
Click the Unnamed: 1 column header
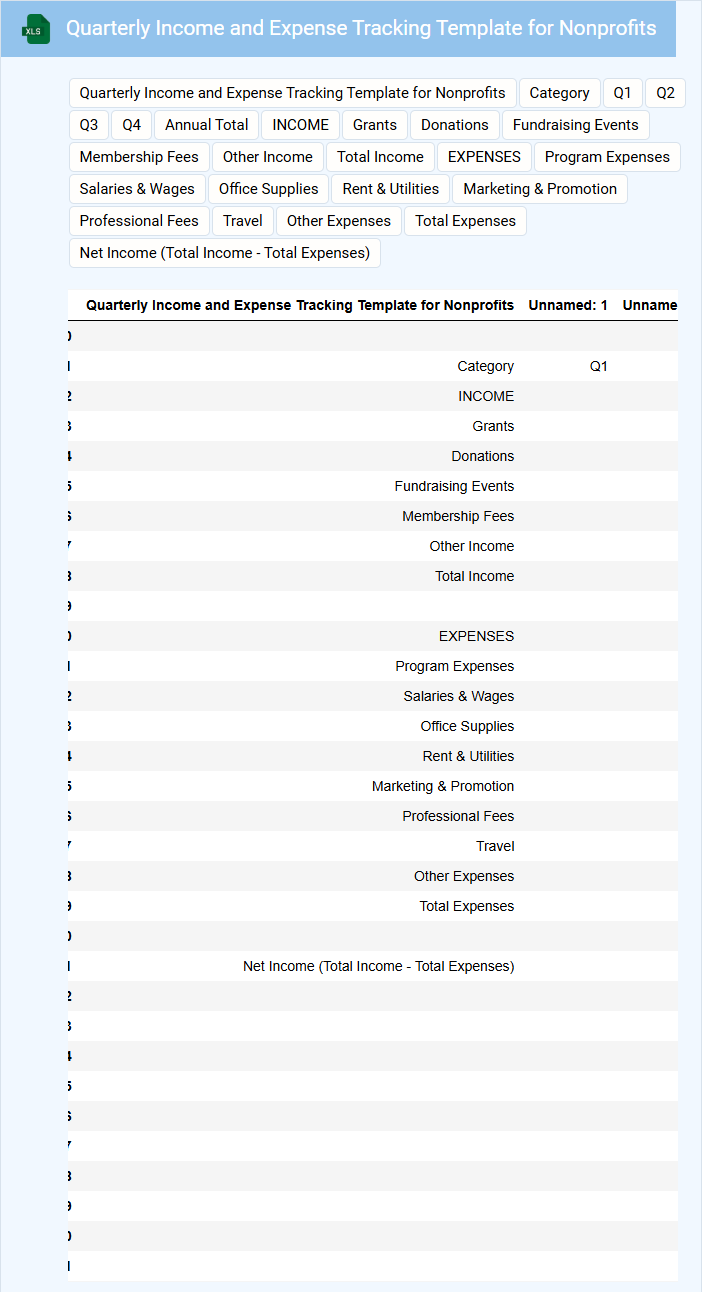click(x=568, y=305)
